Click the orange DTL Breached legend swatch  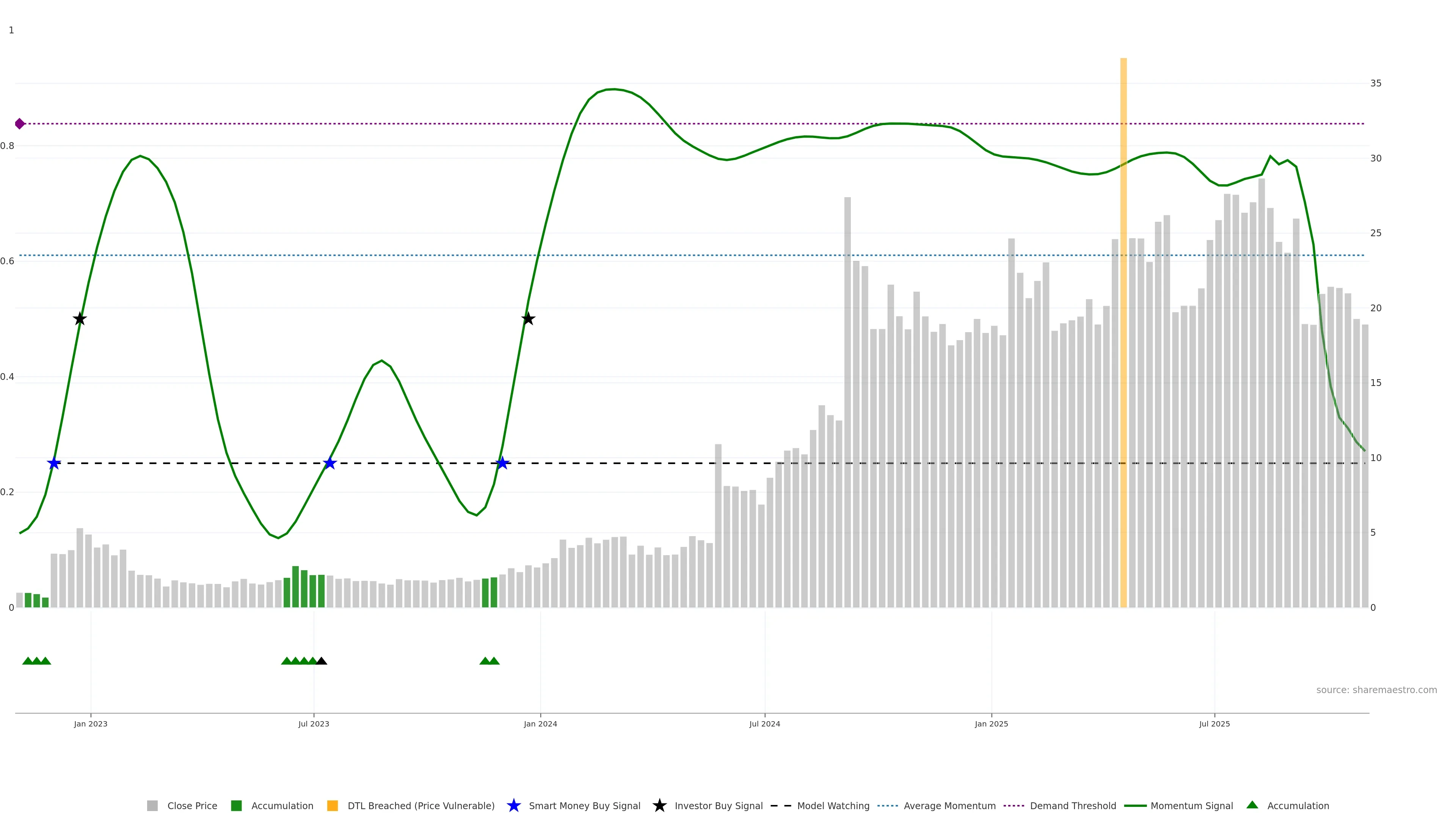pos(333,805)
